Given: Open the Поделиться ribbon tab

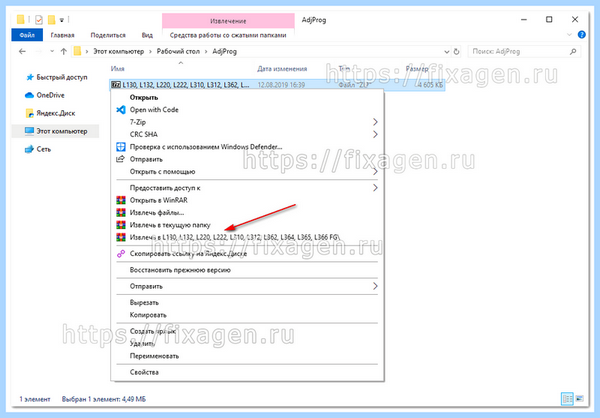Looking at the screenshot, I should coord(108,35).
